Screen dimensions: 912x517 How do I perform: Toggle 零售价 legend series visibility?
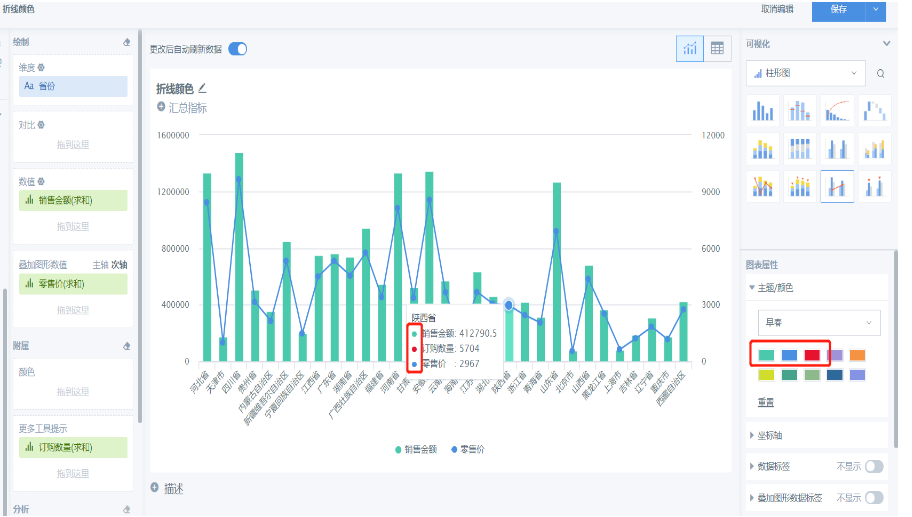tap(468, 449)
